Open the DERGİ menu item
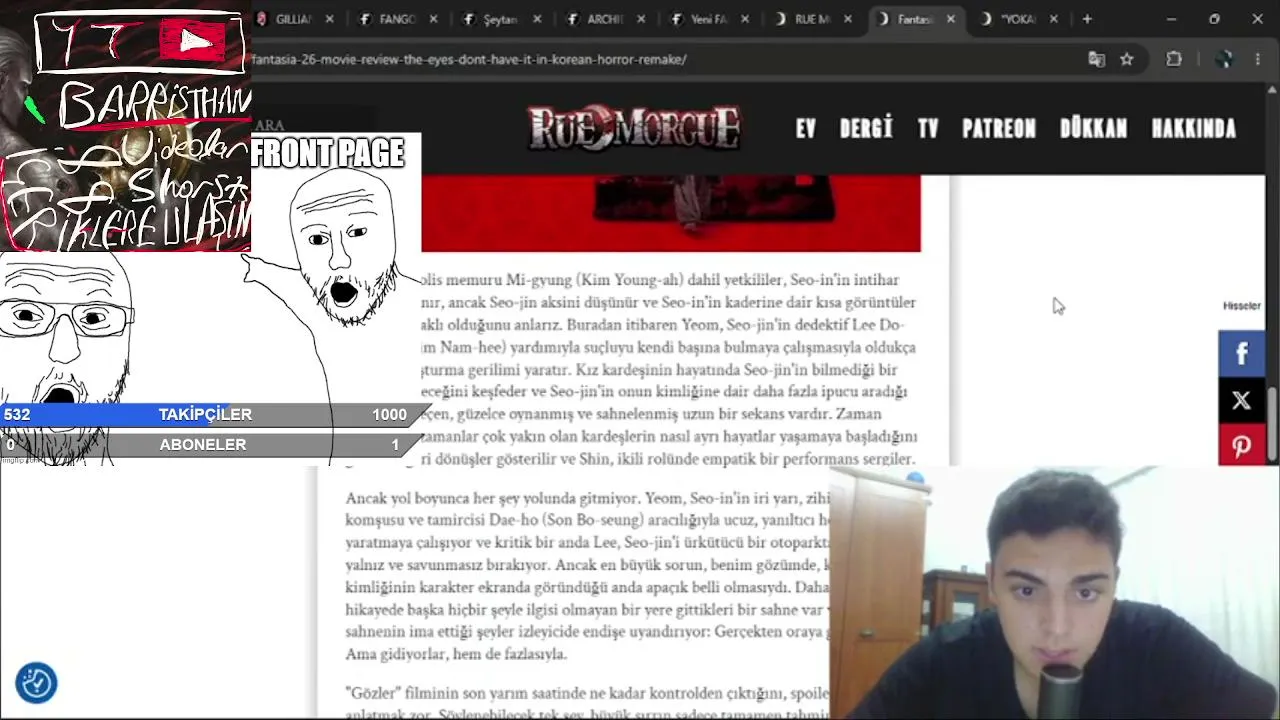The width and height of the screenshot is (1280, 720). tap(866, 129)
